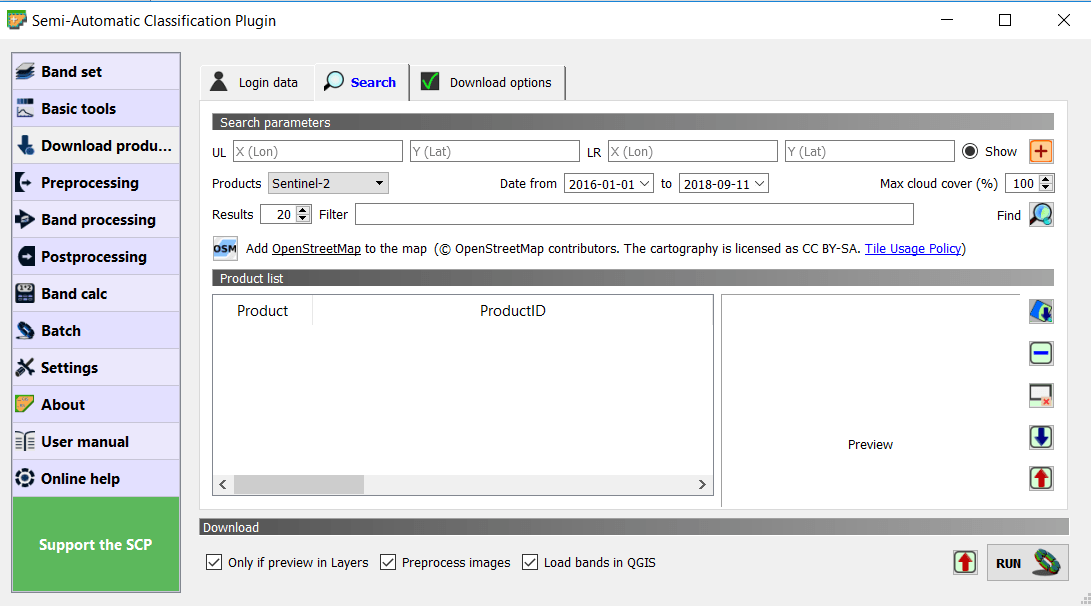Toggle the Show radio button

coord(970,151)
